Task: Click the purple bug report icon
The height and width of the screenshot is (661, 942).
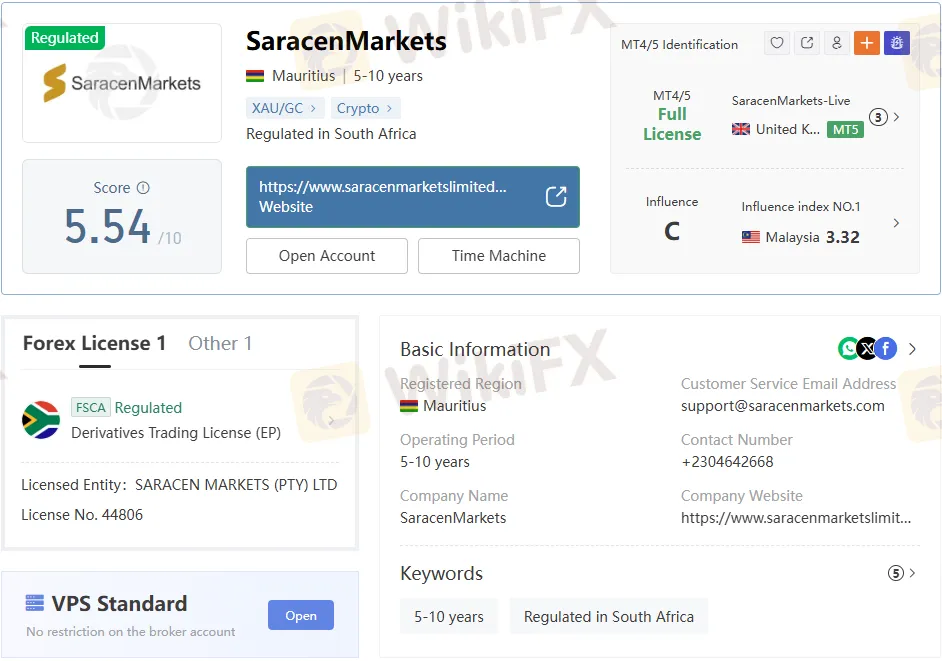Action: [897, 43]
